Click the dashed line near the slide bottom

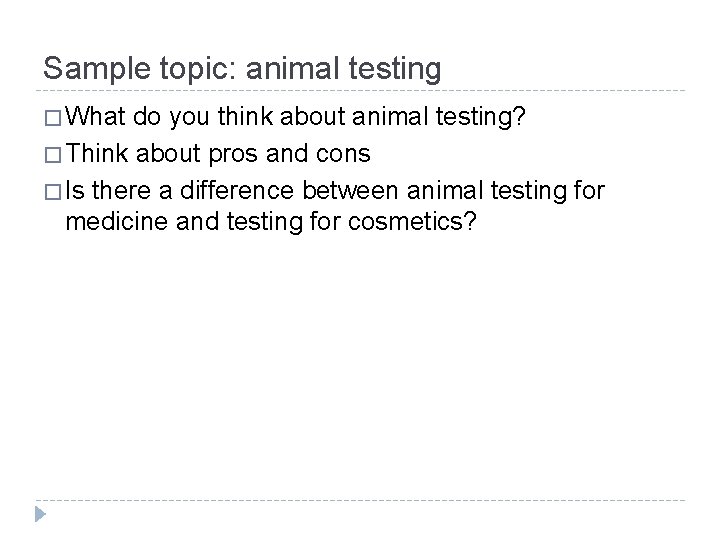(360, 500)
